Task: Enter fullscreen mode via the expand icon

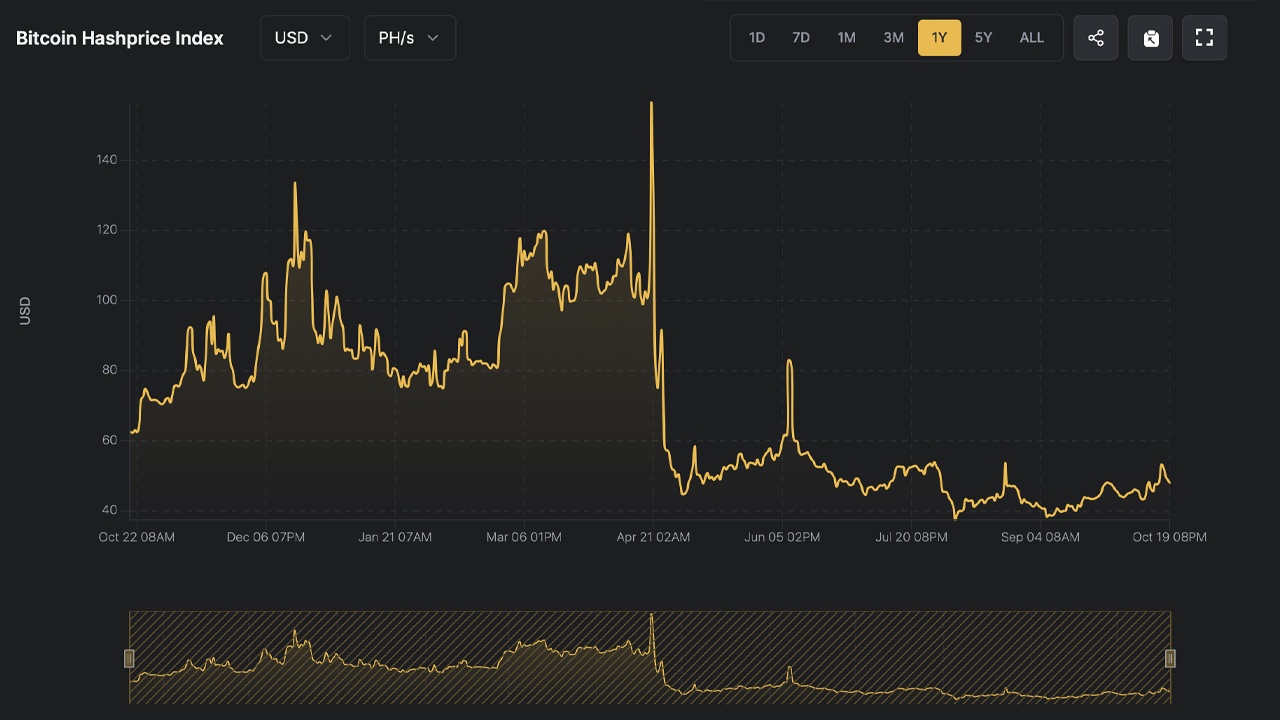Action: click(x=1204, y=37)
